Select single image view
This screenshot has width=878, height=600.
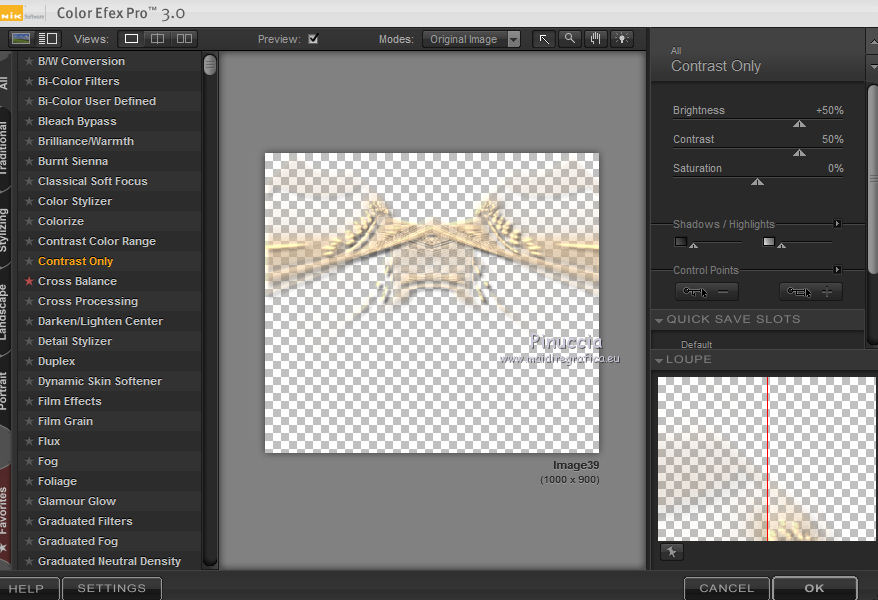click(131, 39)
